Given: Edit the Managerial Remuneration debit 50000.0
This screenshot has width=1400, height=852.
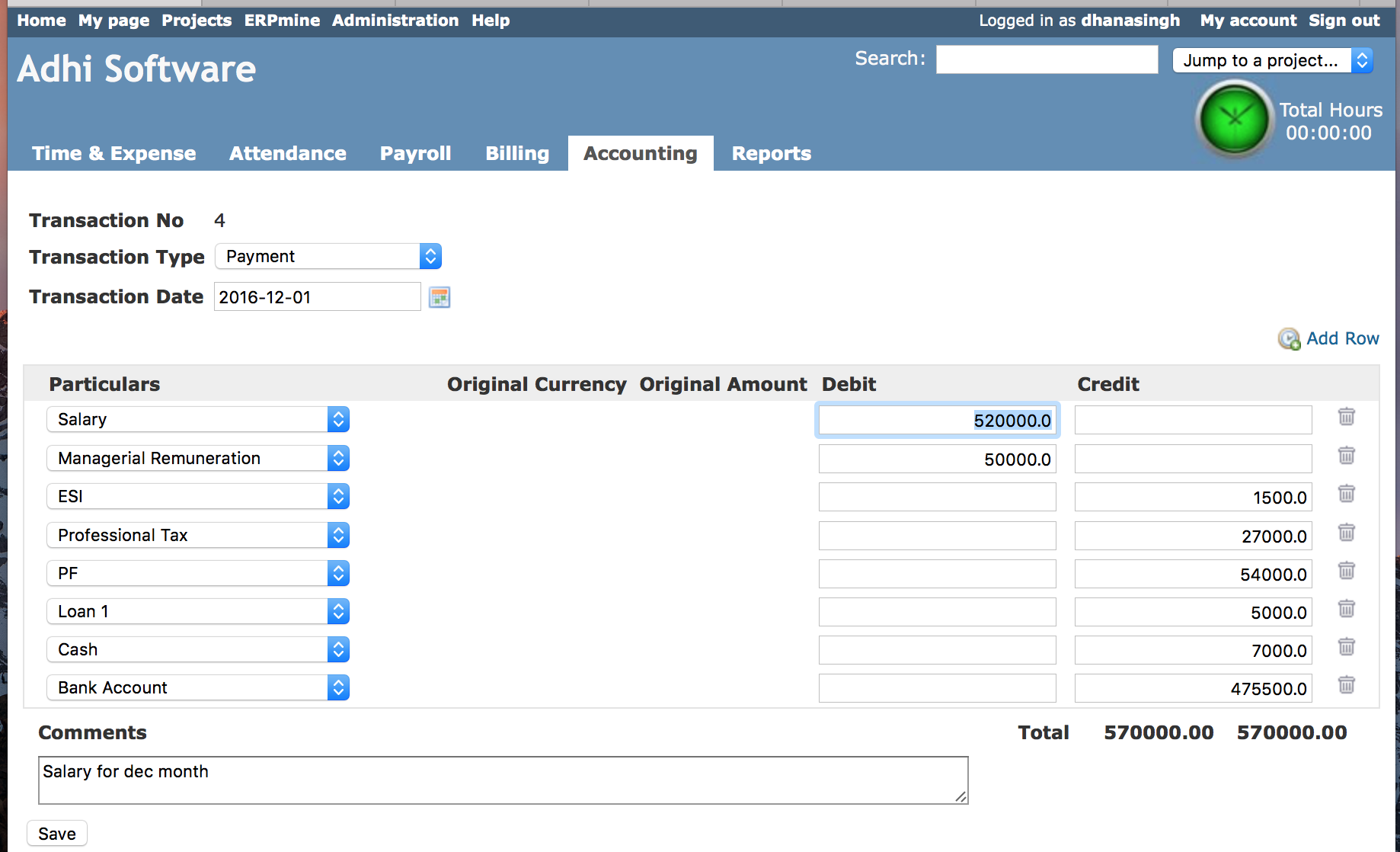Looking at the screenshot, I should point(938,459).
